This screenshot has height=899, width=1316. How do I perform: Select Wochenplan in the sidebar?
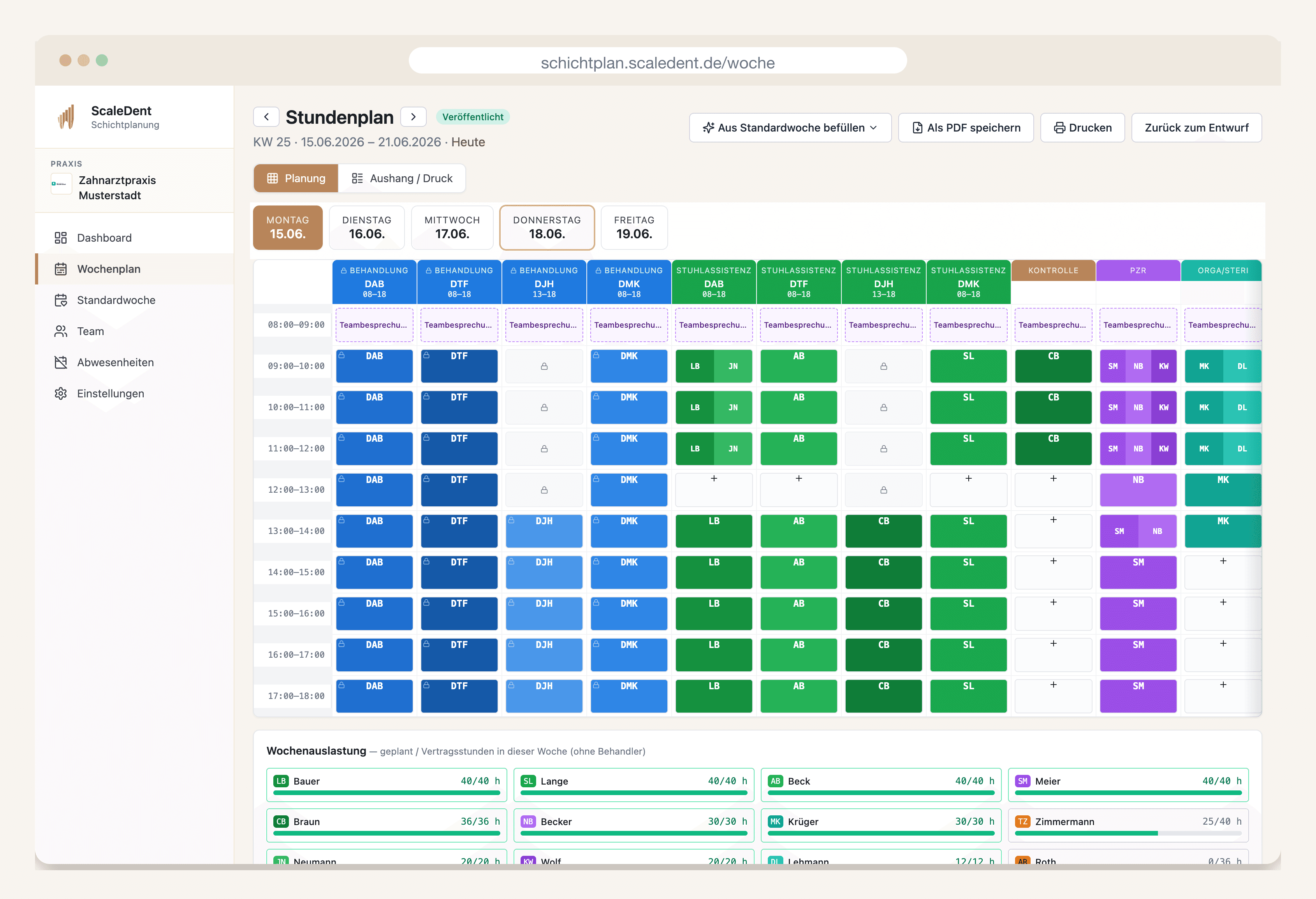(135, 269)
